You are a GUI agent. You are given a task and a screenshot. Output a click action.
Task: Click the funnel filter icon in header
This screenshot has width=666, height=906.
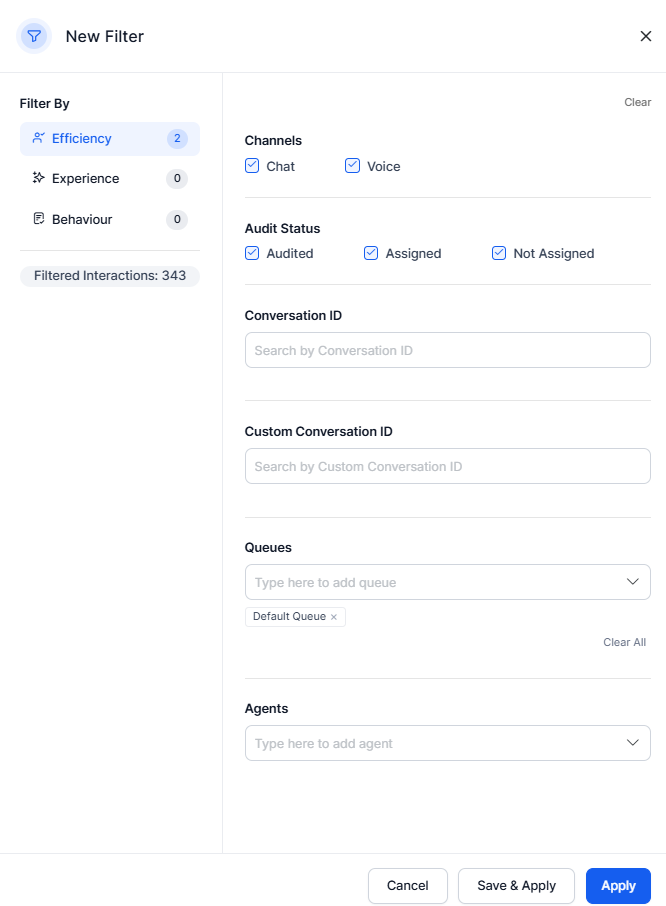pos(34,36)
